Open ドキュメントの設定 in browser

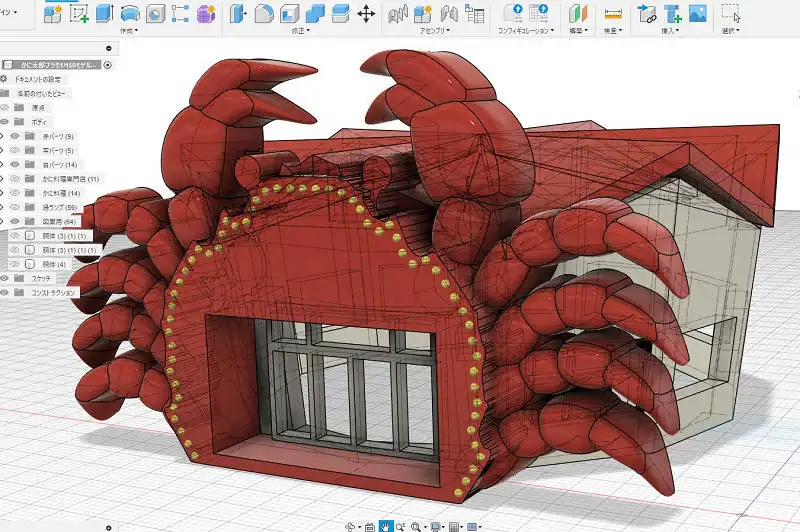[39, 79]
